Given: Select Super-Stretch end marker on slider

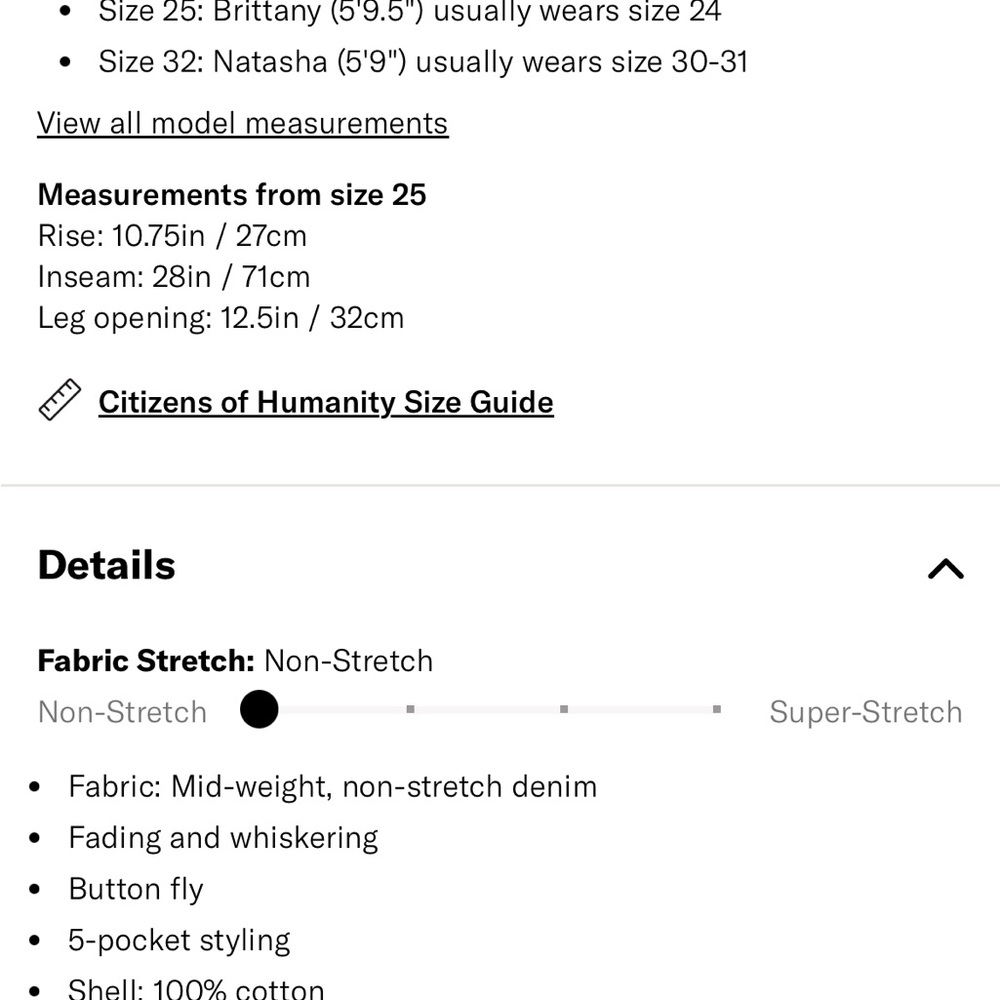Looking at the screenshot, I should click(717, 709).
